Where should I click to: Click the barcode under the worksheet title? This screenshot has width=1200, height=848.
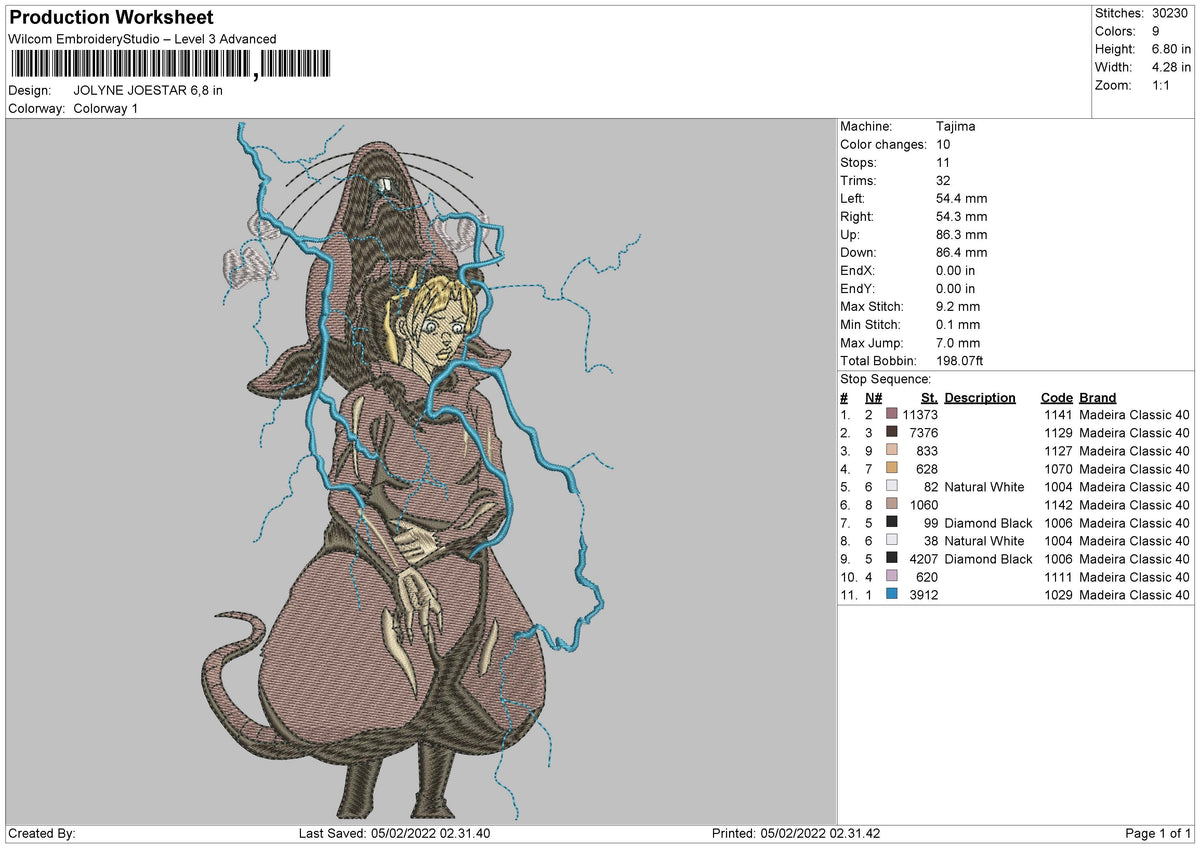(x=174, y=66)
